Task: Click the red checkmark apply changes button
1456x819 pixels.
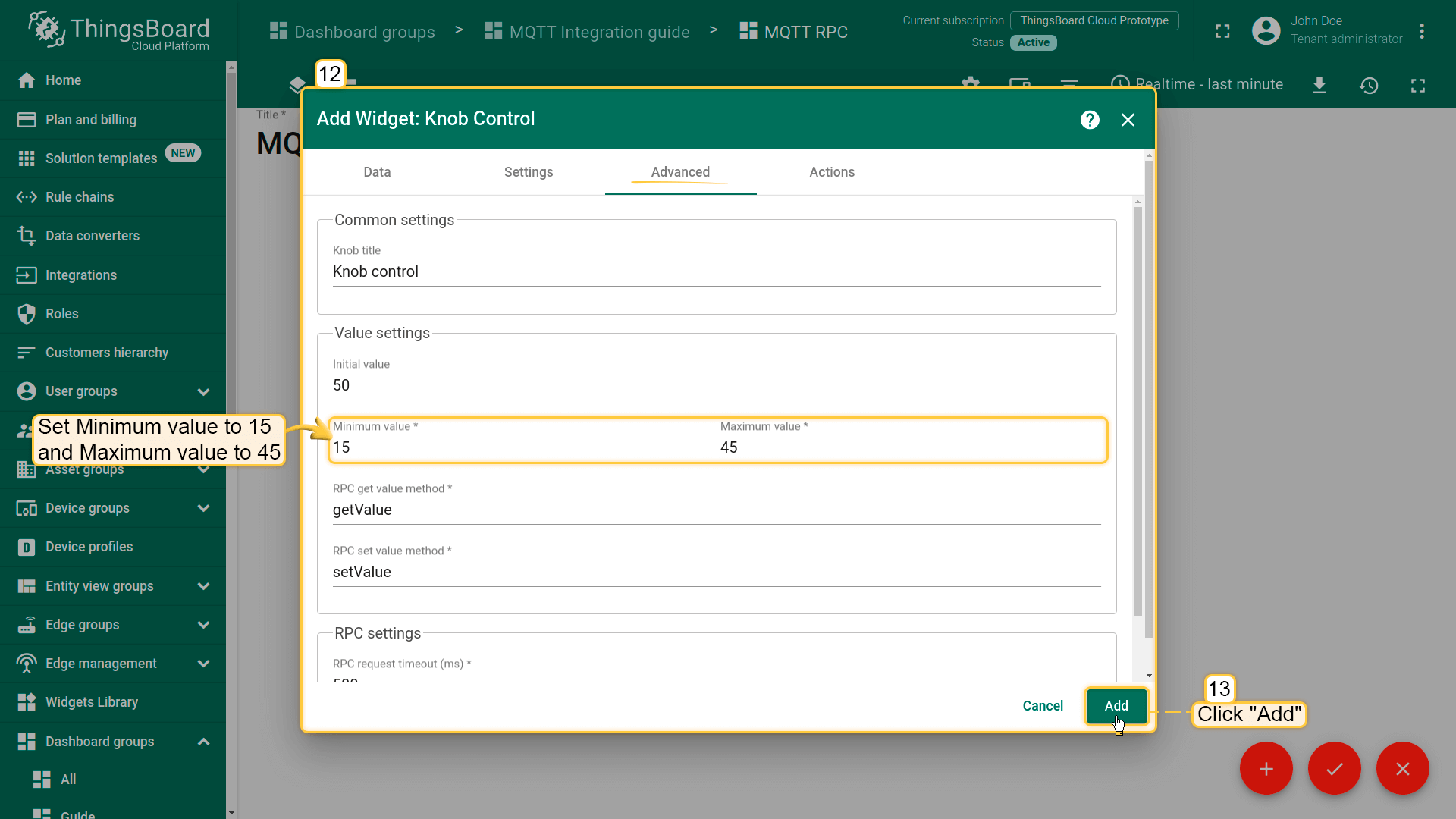Action: pyautogui.click(x=1334, y=769)
